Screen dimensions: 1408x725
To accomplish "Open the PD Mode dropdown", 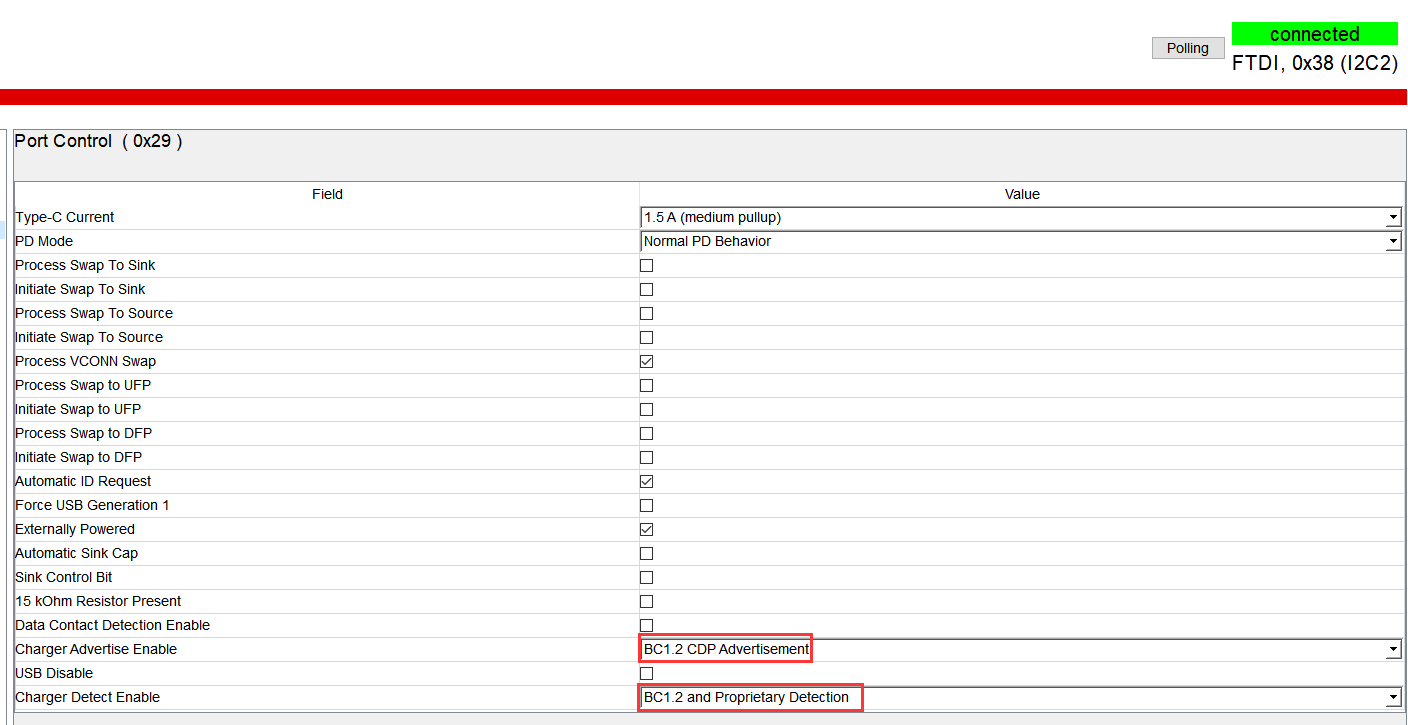I will (1021, 241).
